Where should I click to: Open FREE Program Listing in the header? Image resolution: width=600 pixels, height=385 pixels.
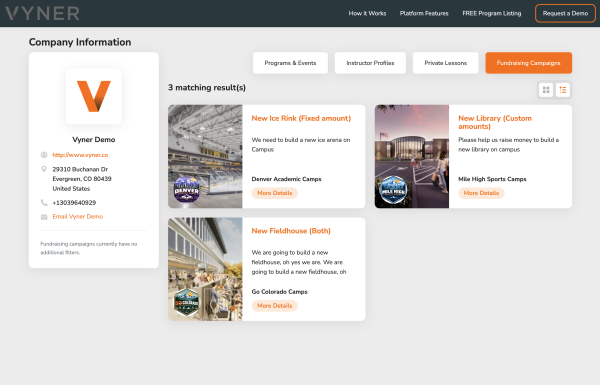(492, 13)
